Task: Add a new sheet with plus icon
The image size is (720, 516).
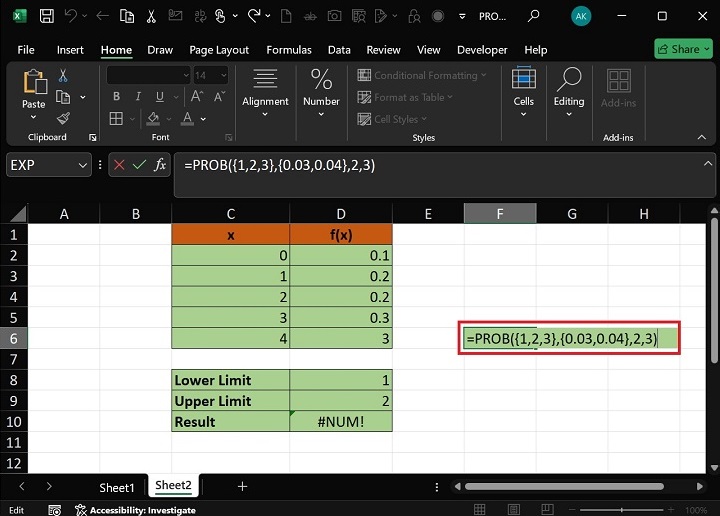Action: [242, 486]
